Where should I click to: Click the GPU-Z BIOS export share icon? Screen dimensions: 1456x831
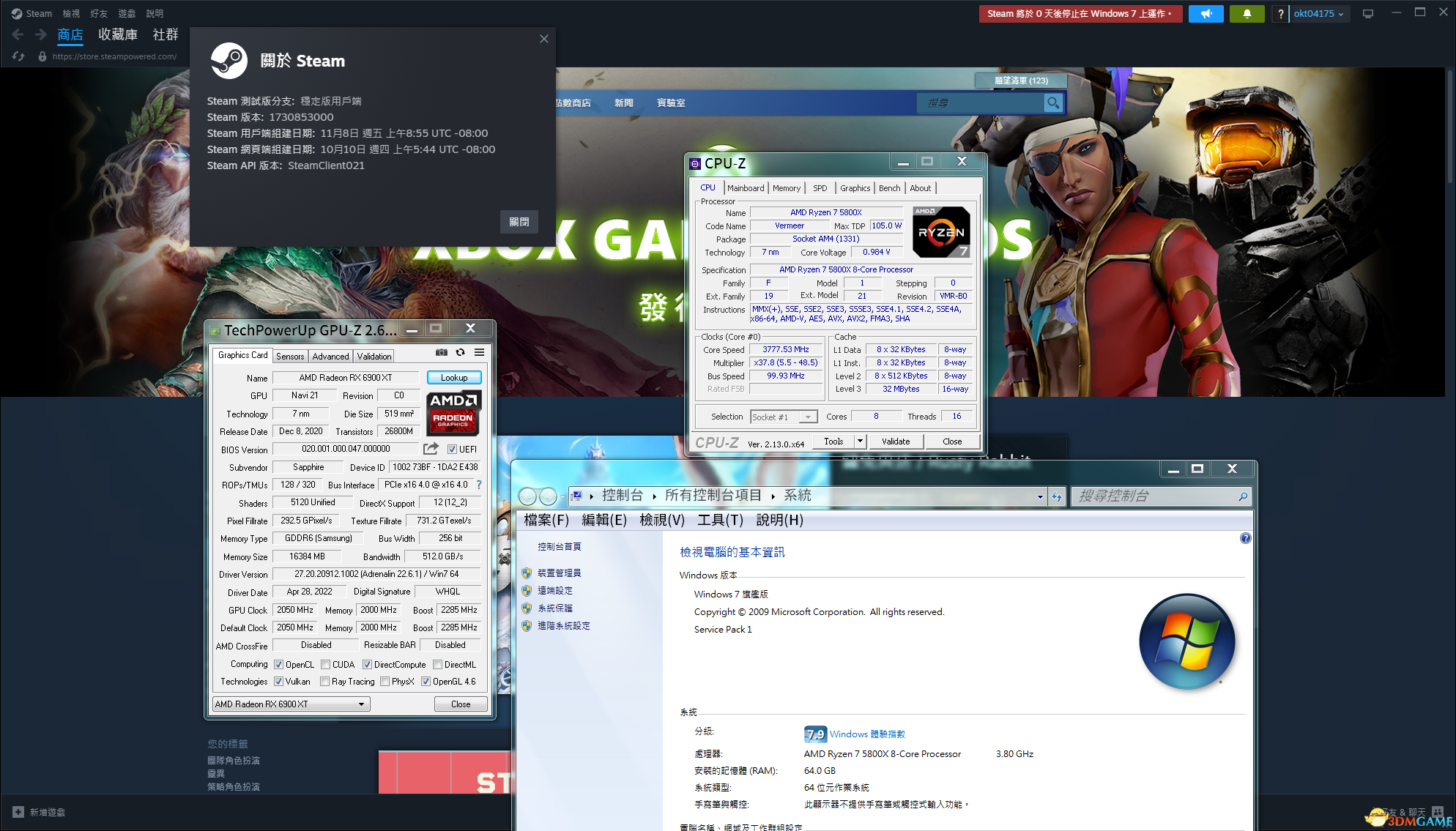click(x=431, y=448)
